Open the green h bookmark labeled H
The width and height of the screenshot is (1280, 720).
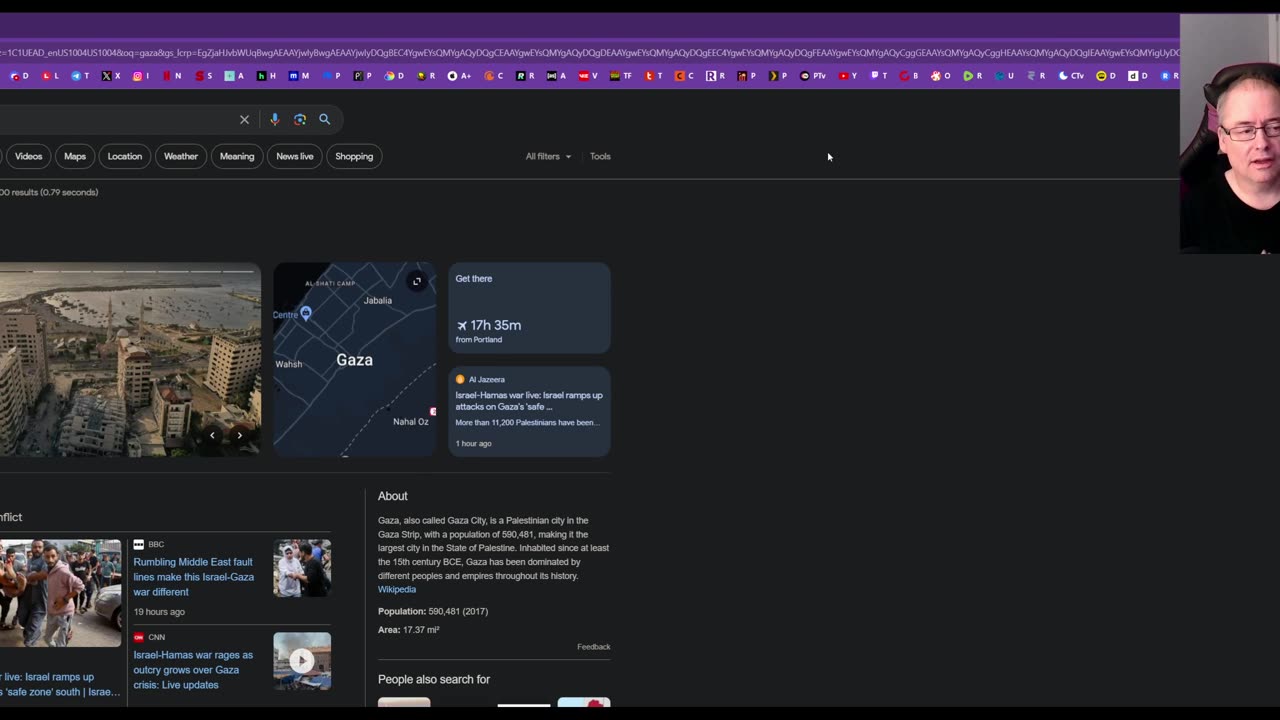tap(266, 76)
